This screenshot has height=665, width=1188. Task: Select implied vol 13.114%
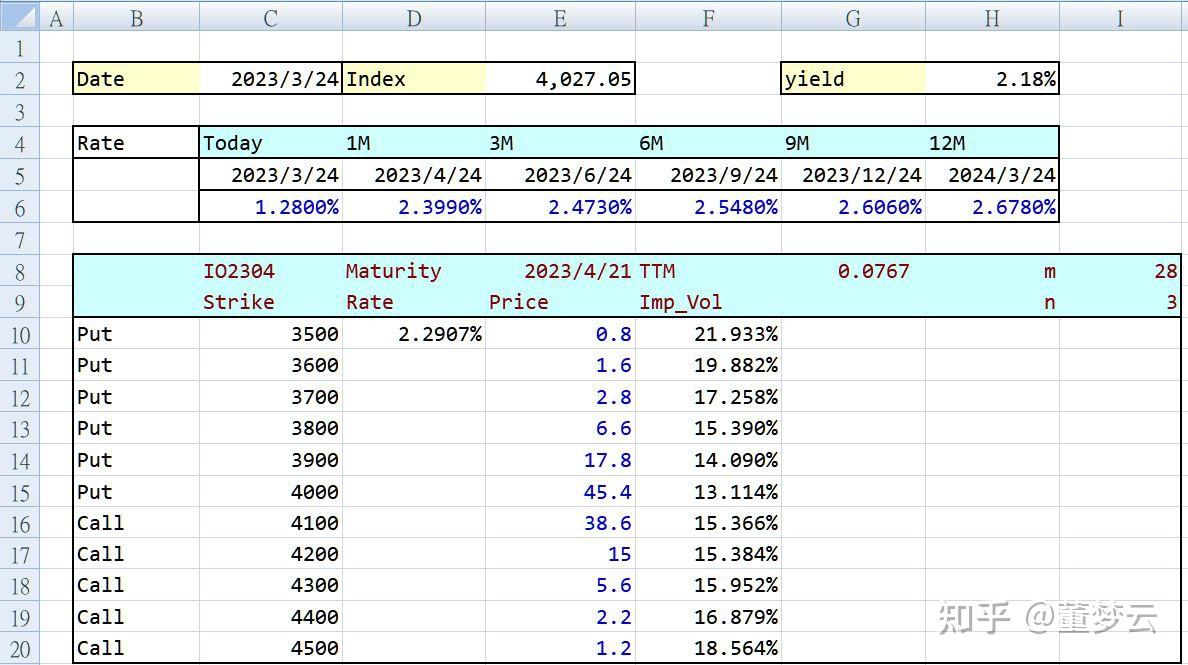pyautogui.click(x=708, y=492)
